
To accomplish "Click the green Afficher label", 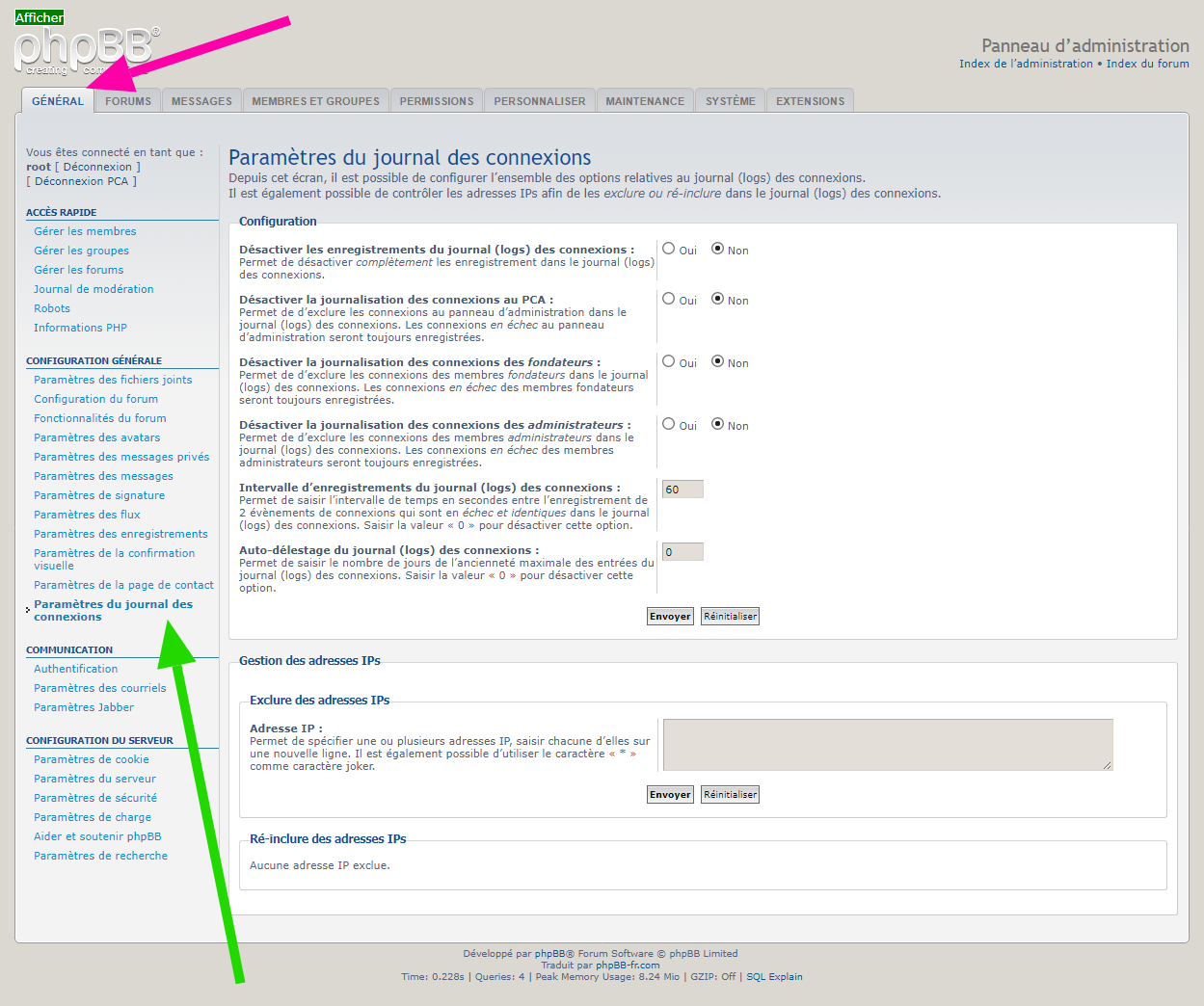I will (x=40, y=17).
